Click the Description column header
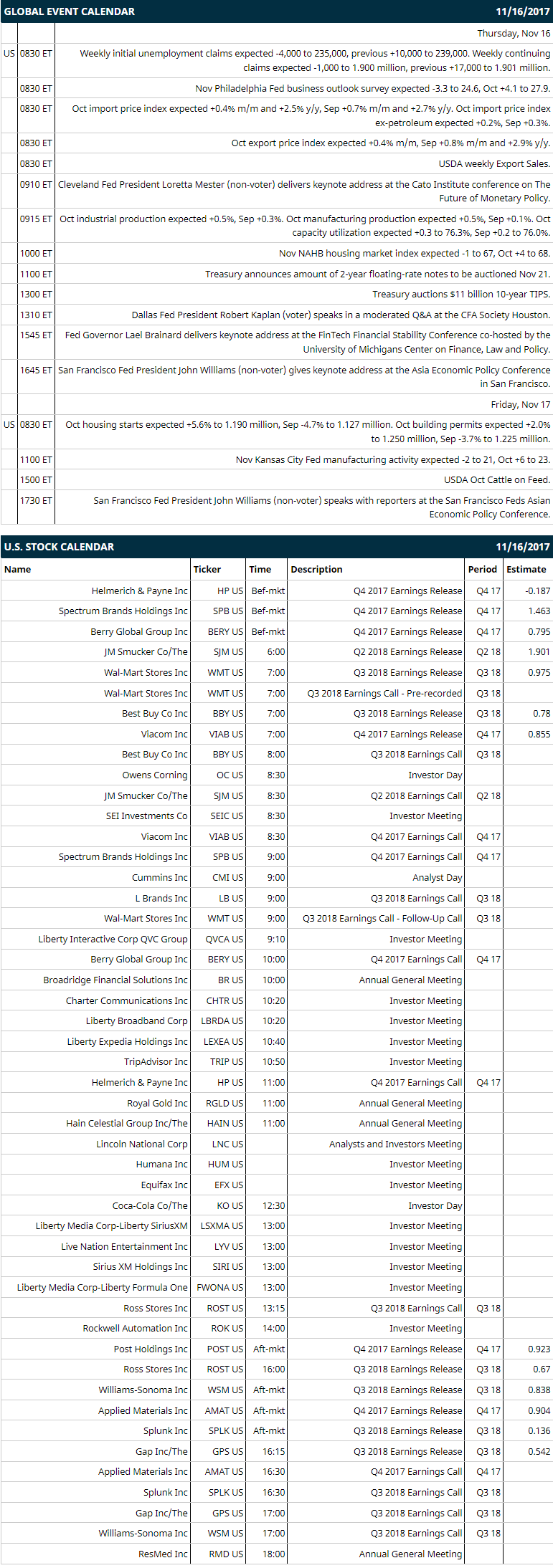 316,569
